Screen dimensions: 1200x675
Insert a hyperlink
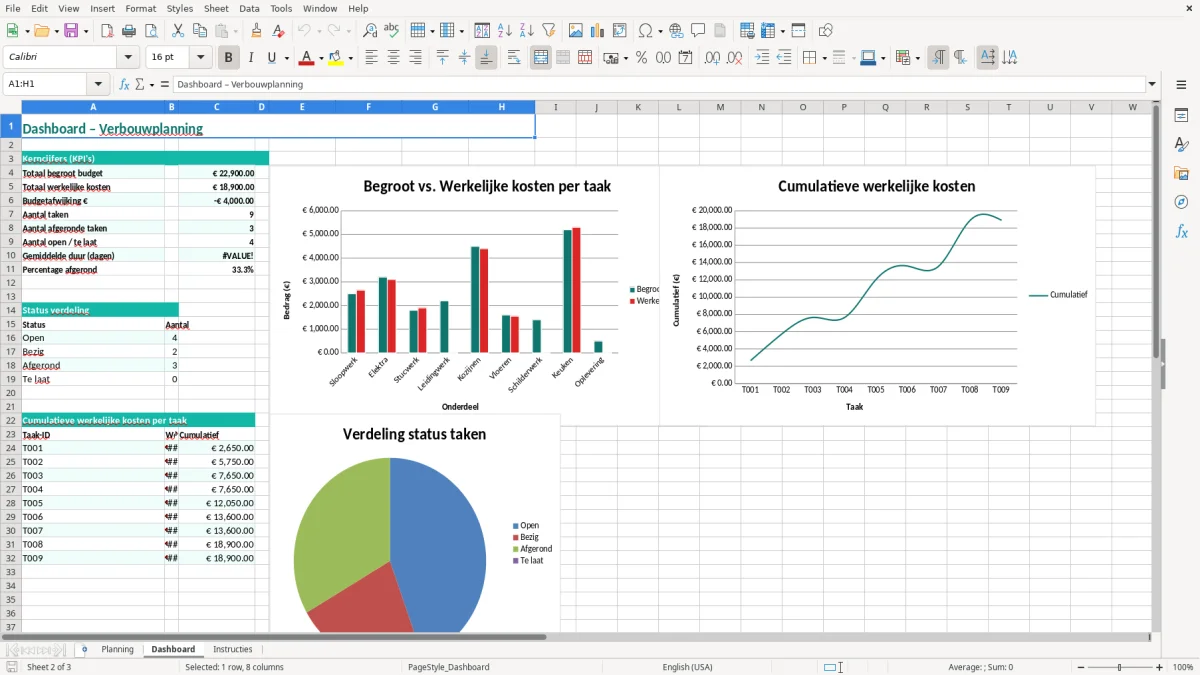(676, 31)
